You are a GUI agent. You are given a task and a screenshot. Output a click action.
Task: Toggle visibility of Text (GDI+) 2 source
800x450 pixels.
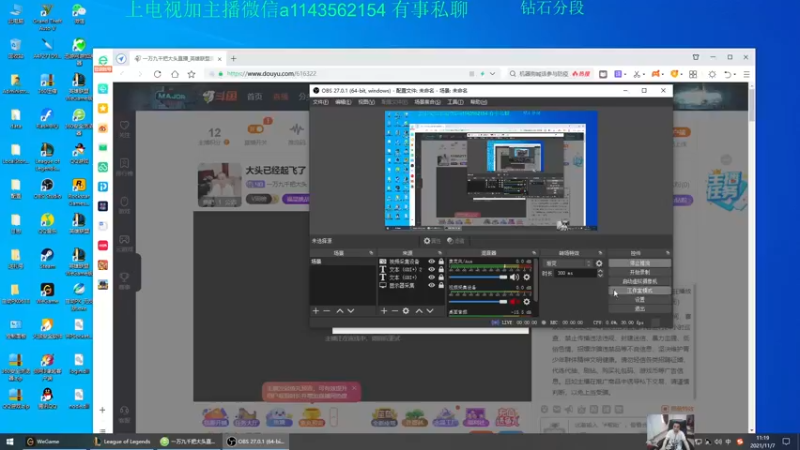tap(432, 269)
